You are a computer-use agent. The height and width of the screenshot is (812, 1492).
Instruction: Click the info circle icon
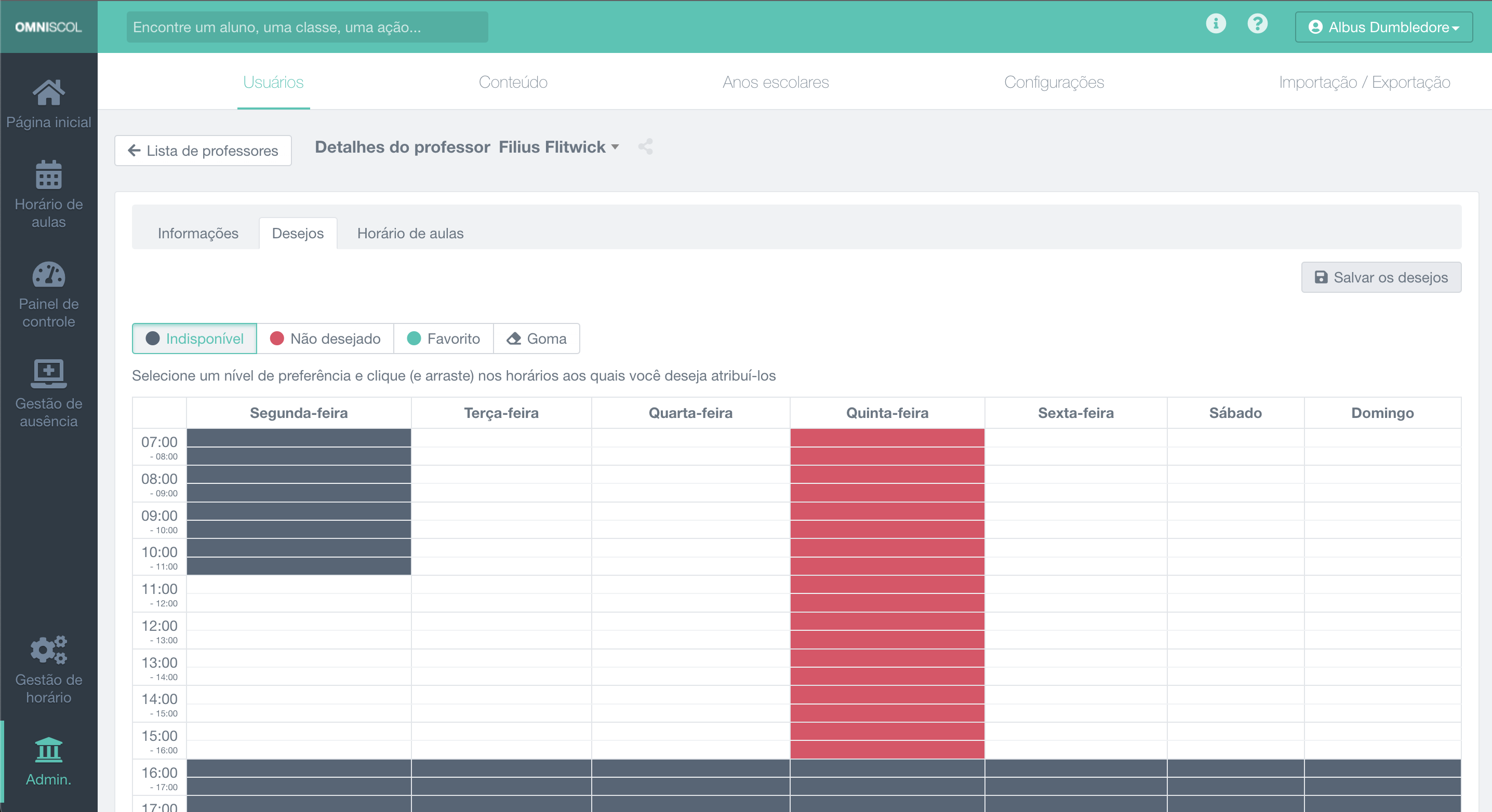[x=1216, y=24]
